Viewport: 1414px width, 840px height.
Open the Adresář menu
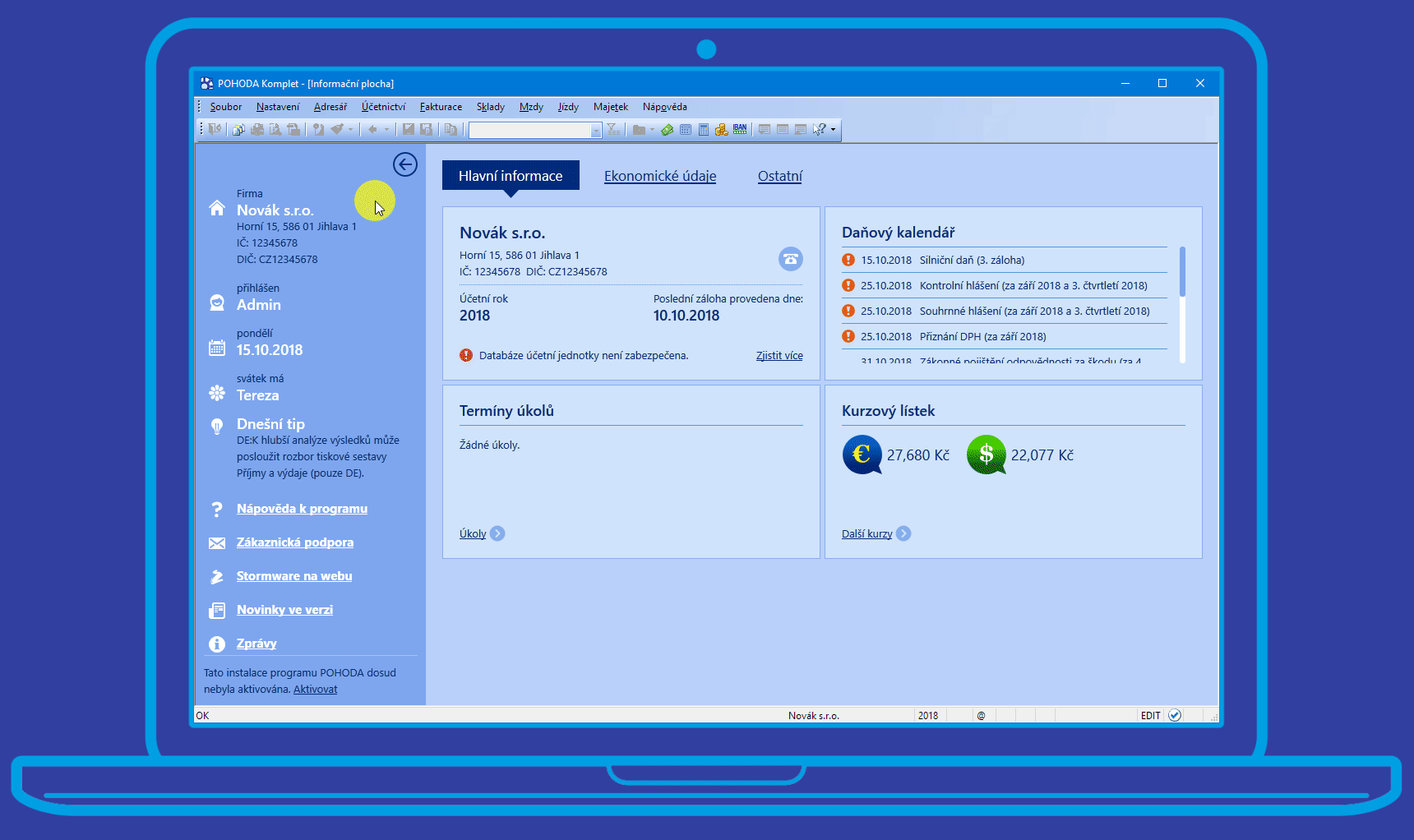pos(330,107)
